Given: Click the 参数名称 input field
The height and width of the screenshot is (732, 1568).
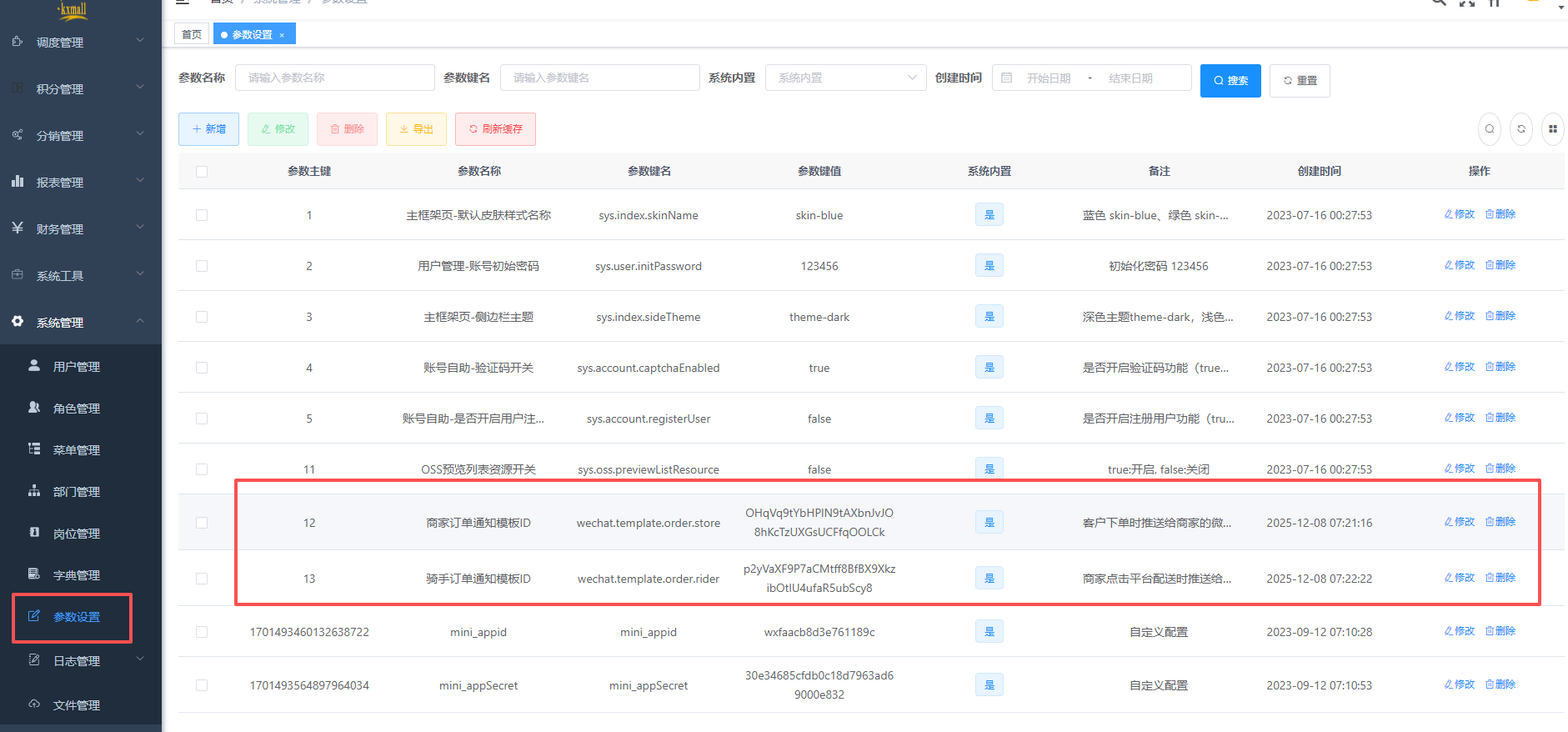Looking at the screenshot, I should tap(334, 78).
